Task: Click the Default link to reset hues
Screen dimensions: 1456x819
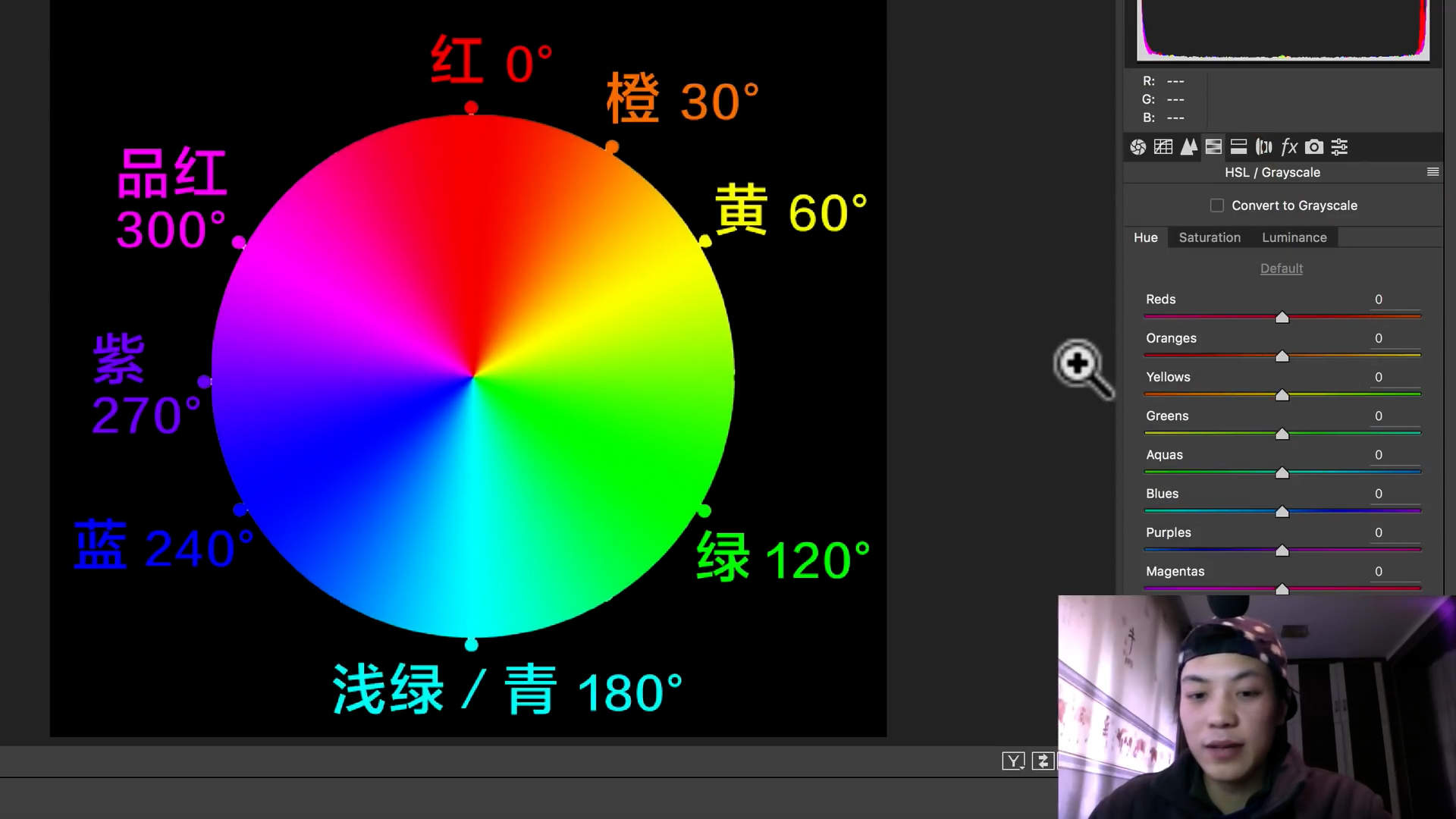Action: [1281, 268]
